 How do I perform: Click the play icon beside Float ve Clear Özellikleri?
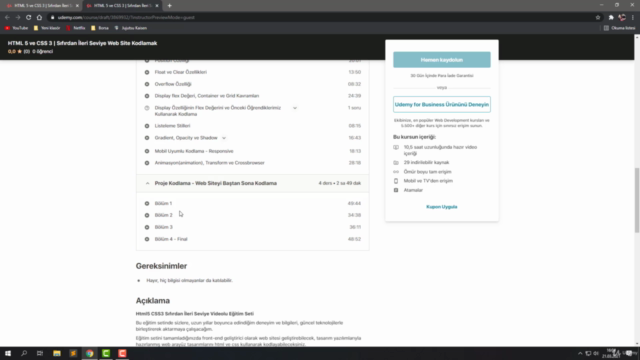(x=147, y=72)
